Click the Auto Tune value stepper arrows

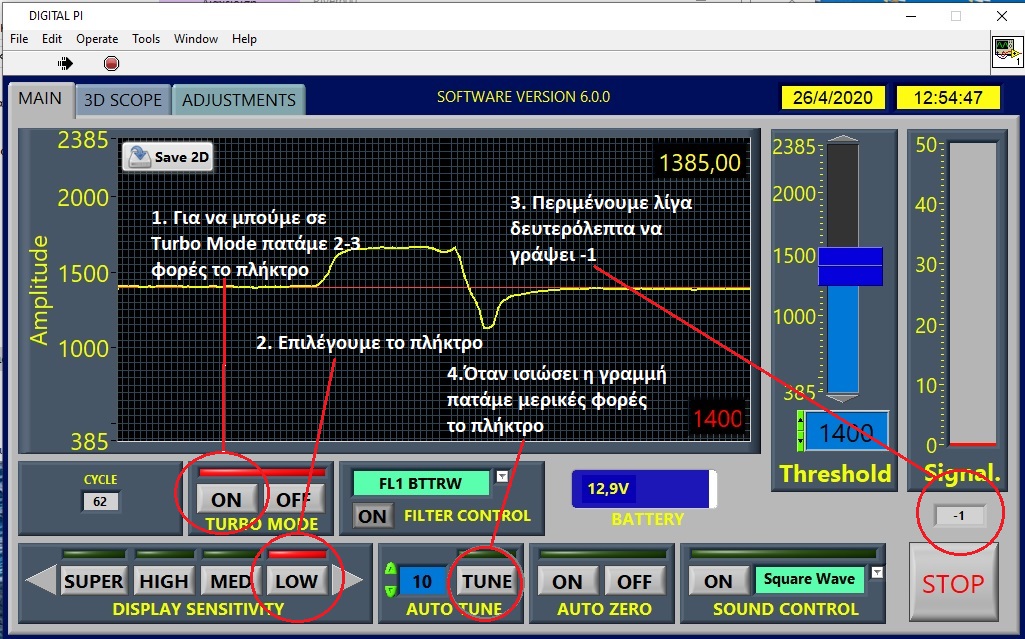coord(390,580)
